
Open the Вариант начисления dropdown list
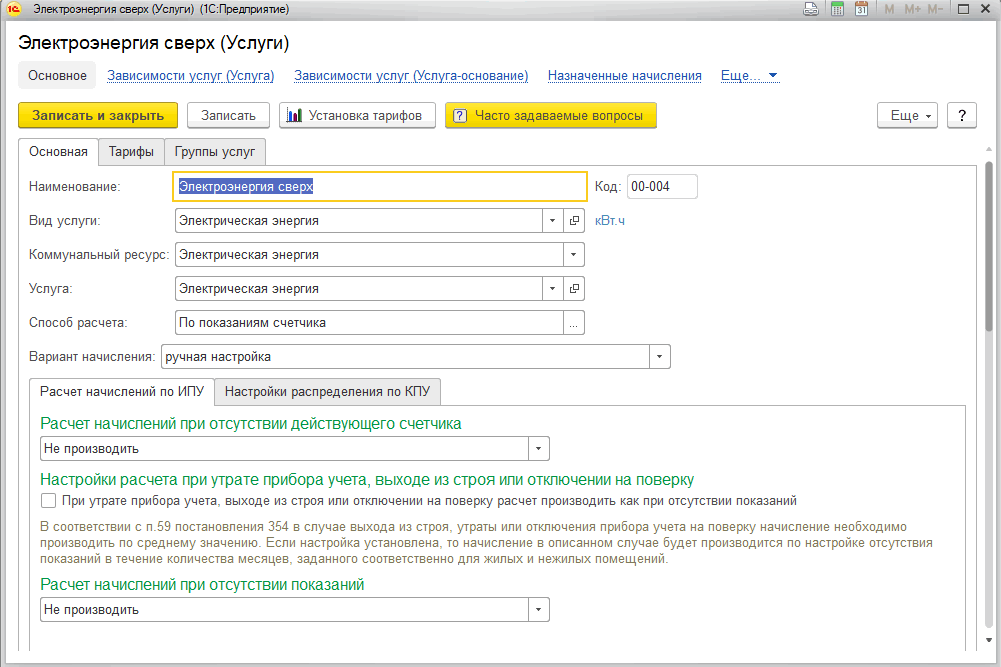click(660, 357)
